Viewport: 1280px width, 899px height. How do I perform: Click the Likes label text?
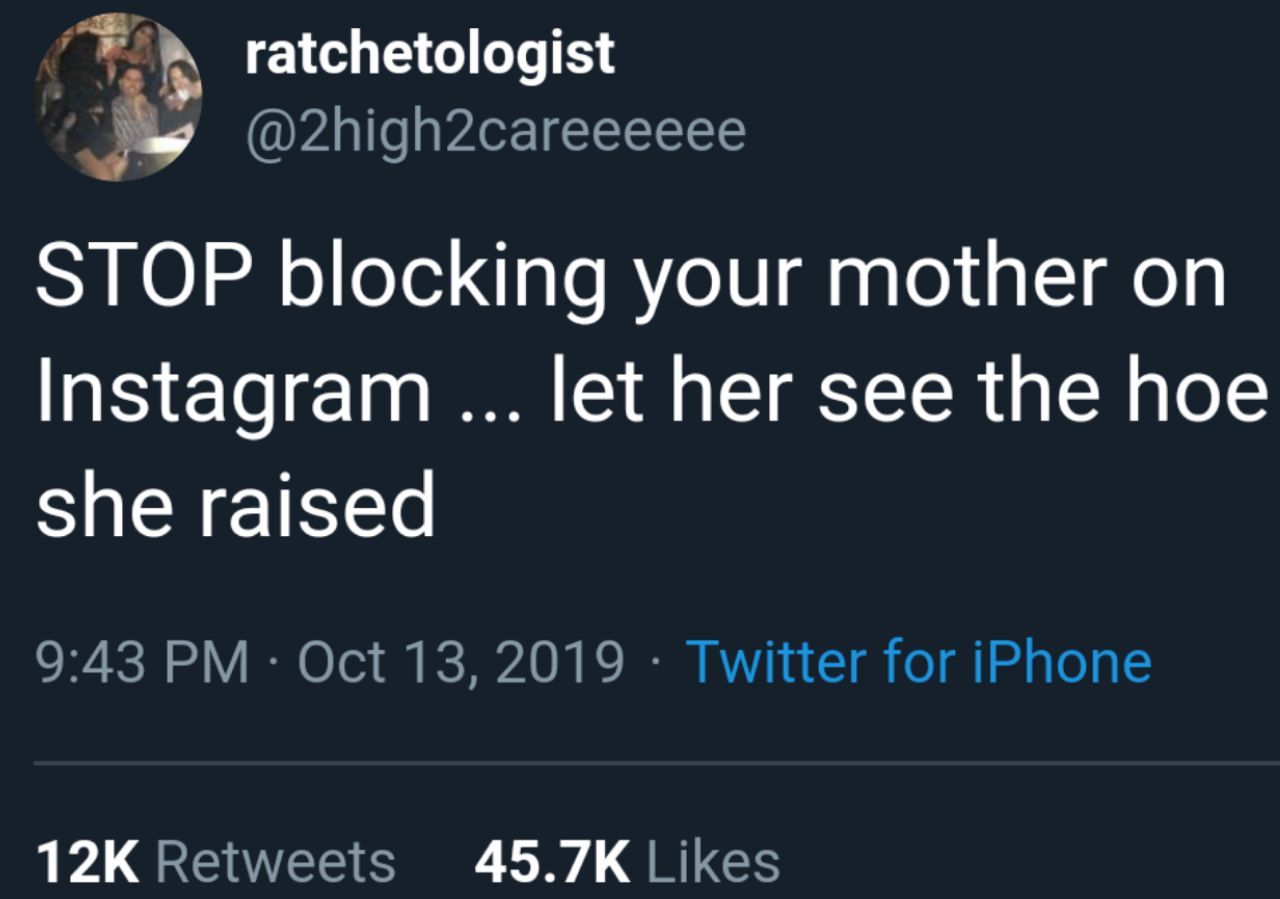pos(713,862)
